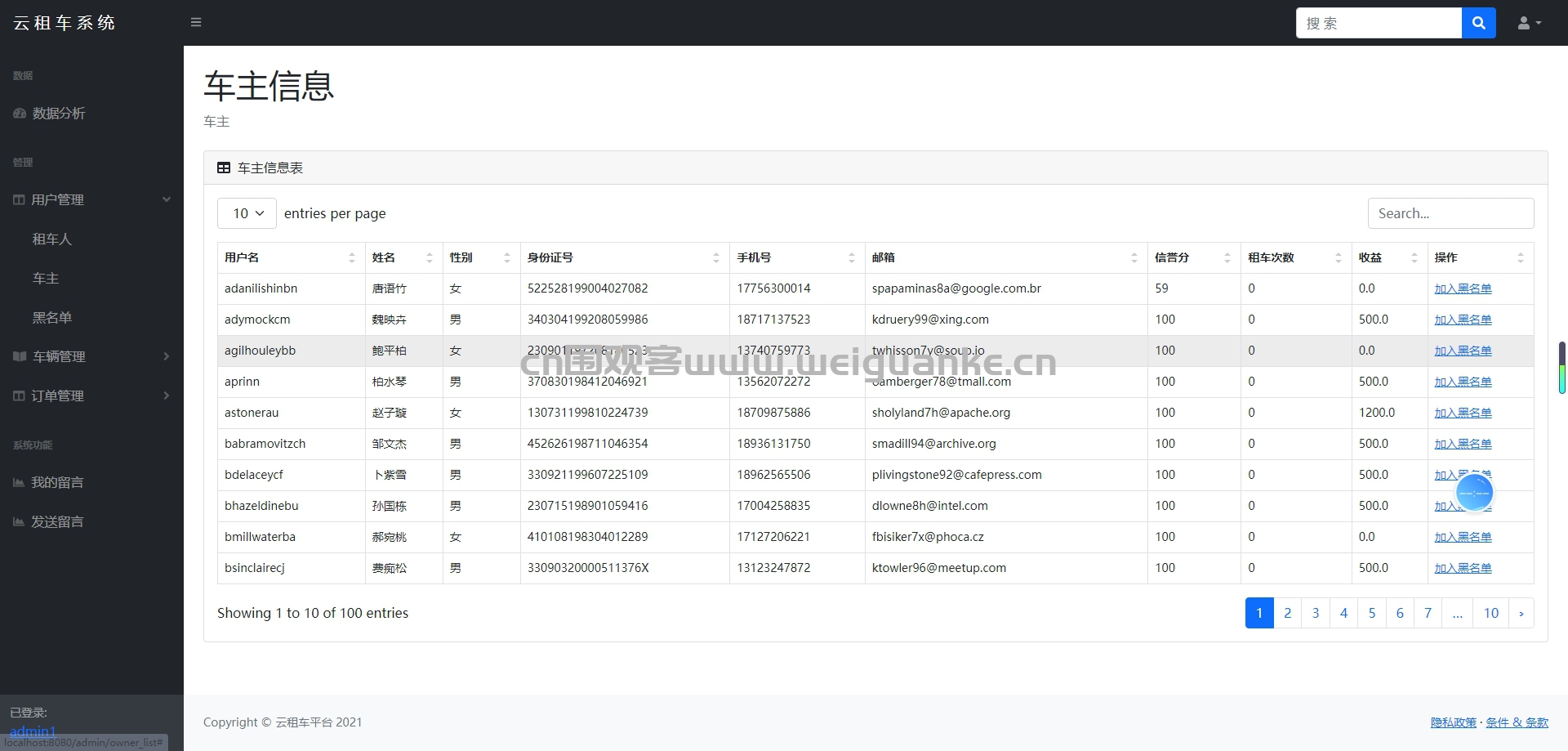The width and height of the screenshot is (1568, 751).
Task: Open the 条件 & 条款 footer link
Action: (1517, 722)
